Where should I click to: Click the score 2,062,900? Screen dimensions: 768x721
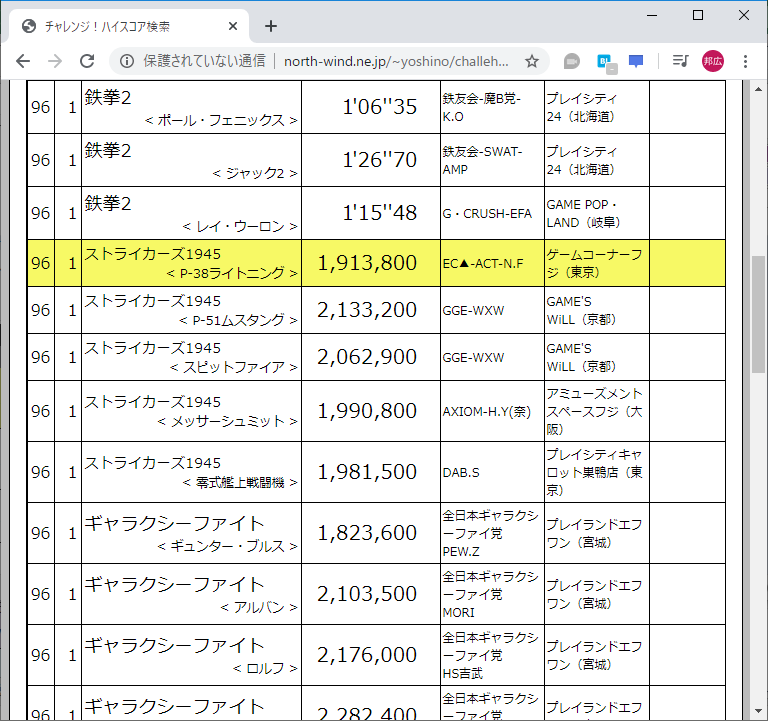[367, 357]
